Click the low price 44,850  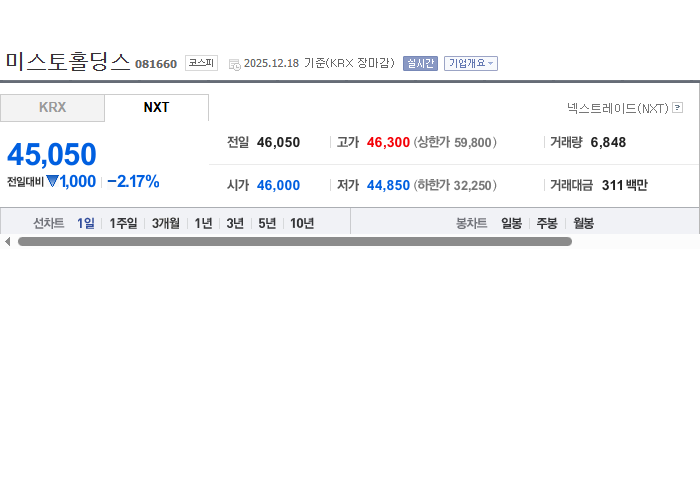point(388,185)
